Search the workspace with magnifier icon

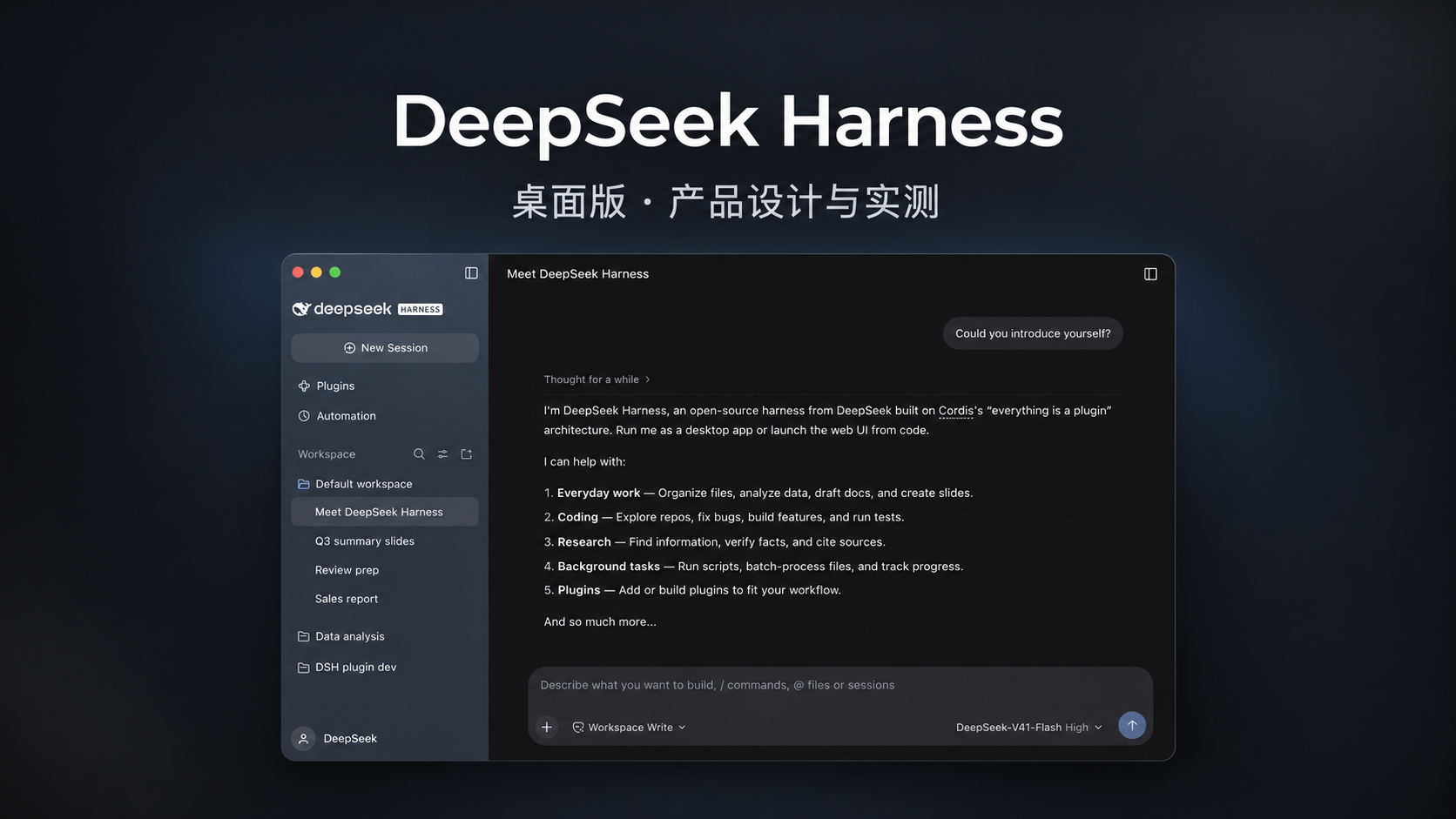pos(419,454)
